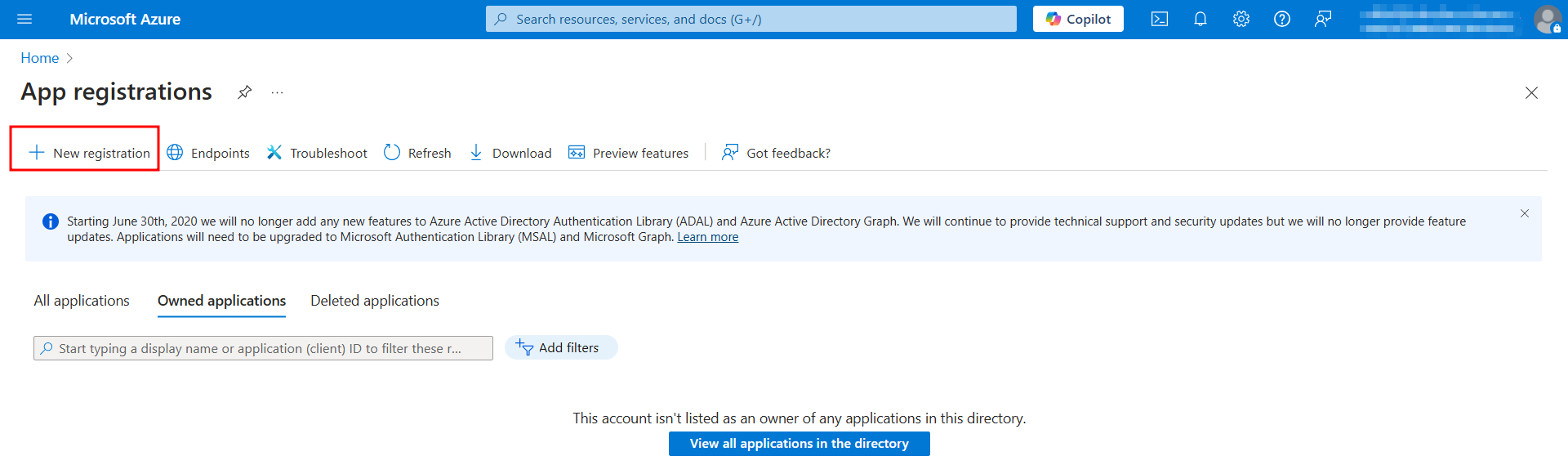Switch to the Deleted applications tab

pos(375,301)
